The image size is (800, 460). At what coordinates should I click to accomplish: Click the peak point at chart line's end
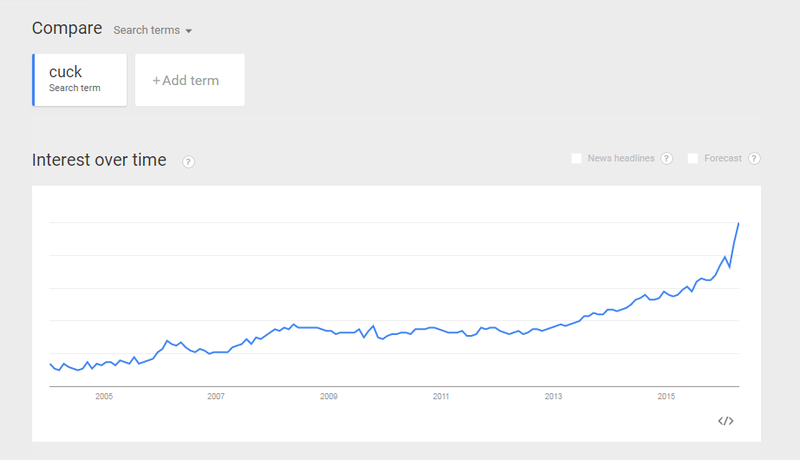click(x=738, y=223)
